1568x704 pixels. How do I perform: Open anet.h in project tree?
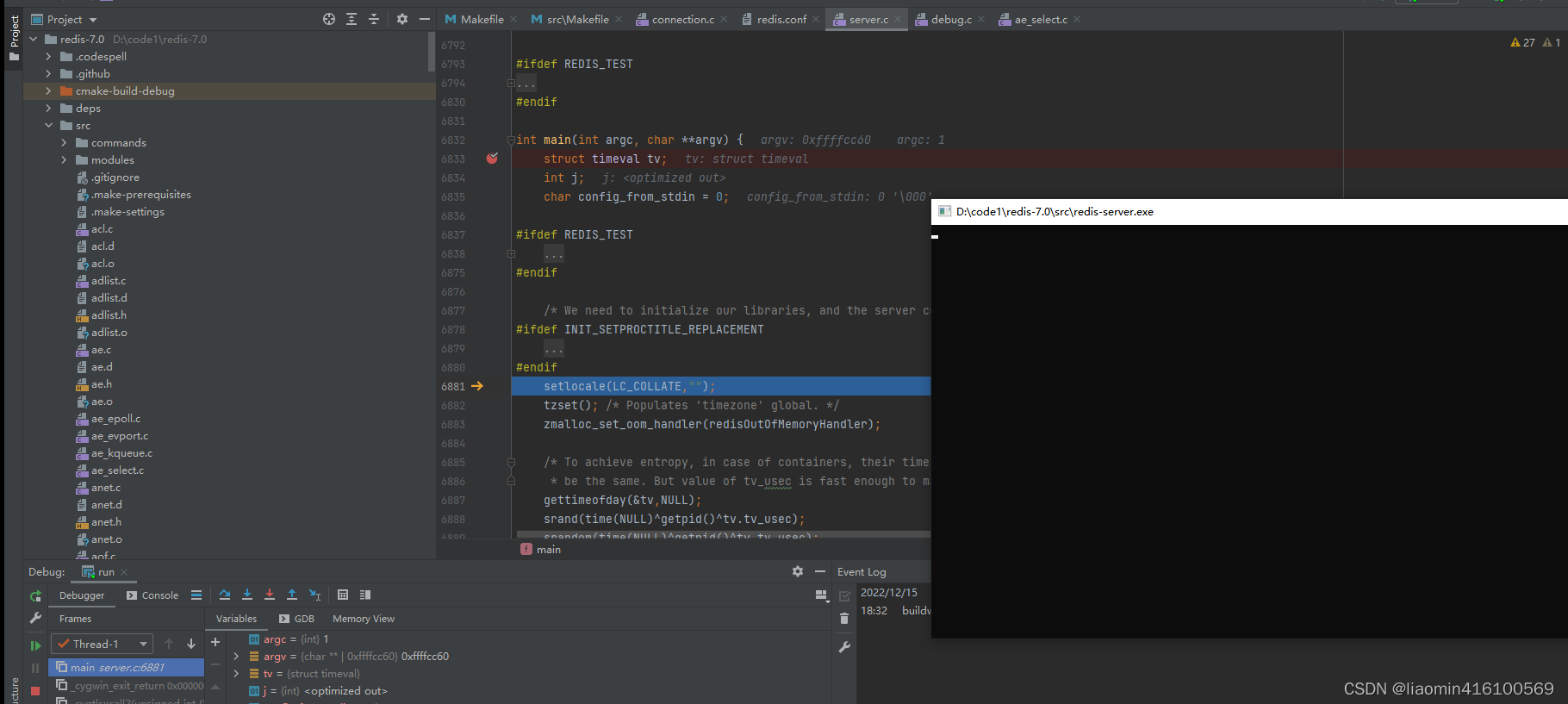106,522
